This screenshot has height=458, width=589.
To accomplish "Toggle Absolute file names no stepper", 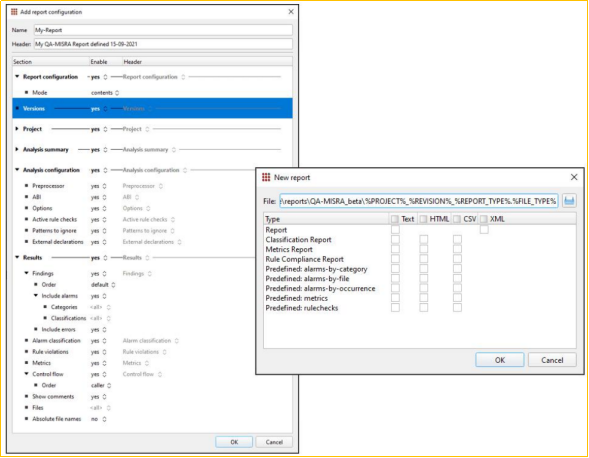I will coord(104,419).
